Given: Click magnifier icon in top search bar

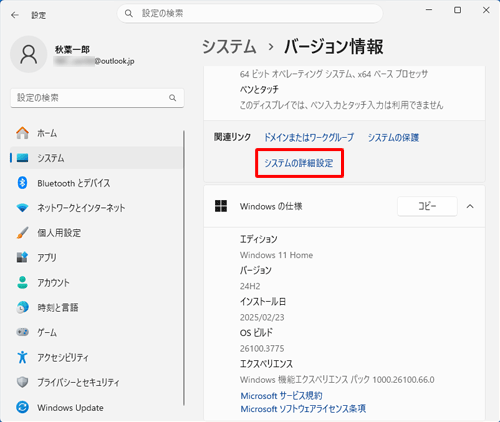Looking at the screenshot, I should click(x=128, y=13).
